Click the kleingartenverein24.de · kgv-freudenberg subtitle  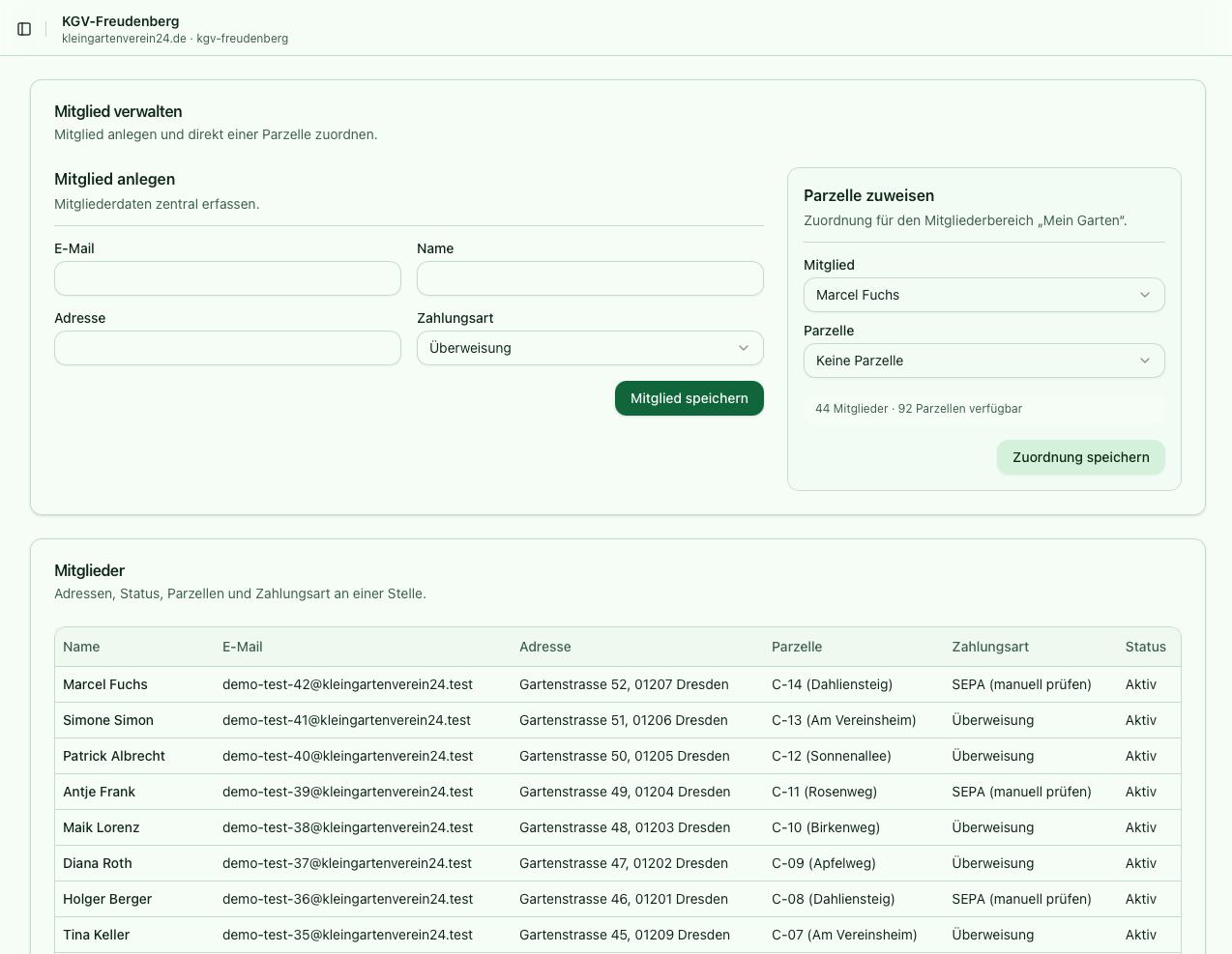click(x=175, y=39)
